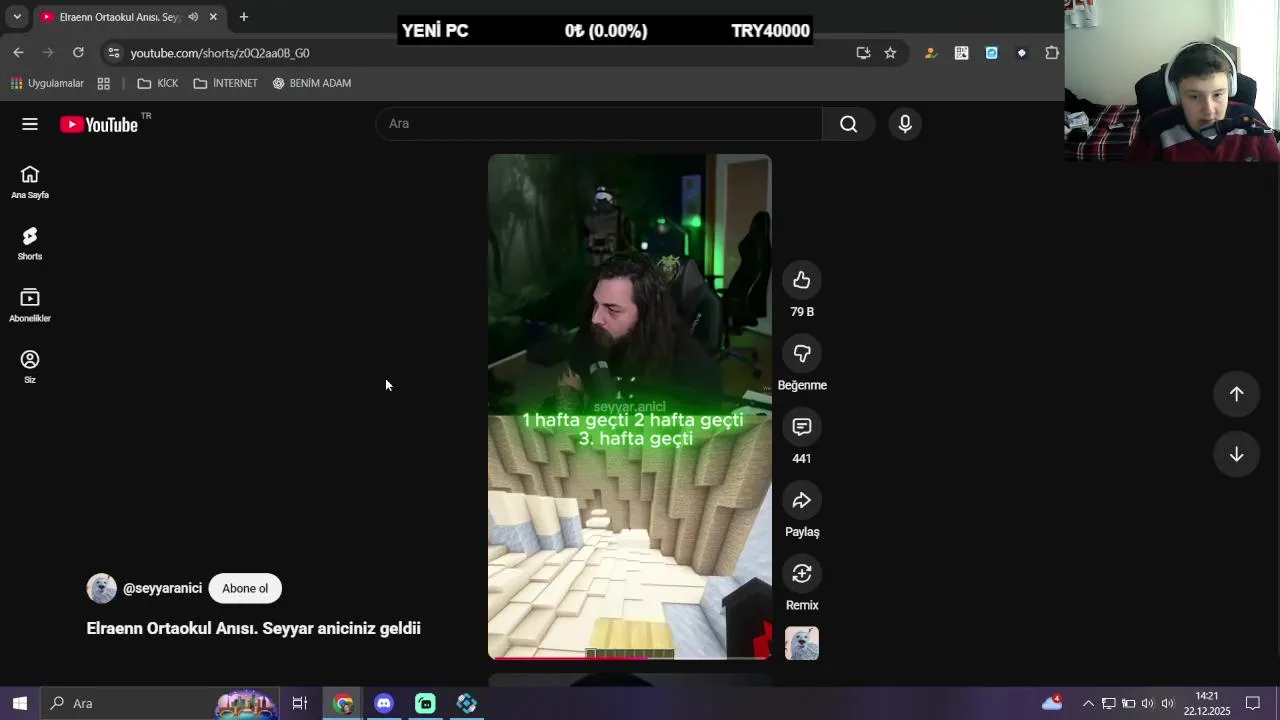Open Chrome from the taskbar
The width and height of the screenshot is (1280, 720).
(x=343, y=703)
